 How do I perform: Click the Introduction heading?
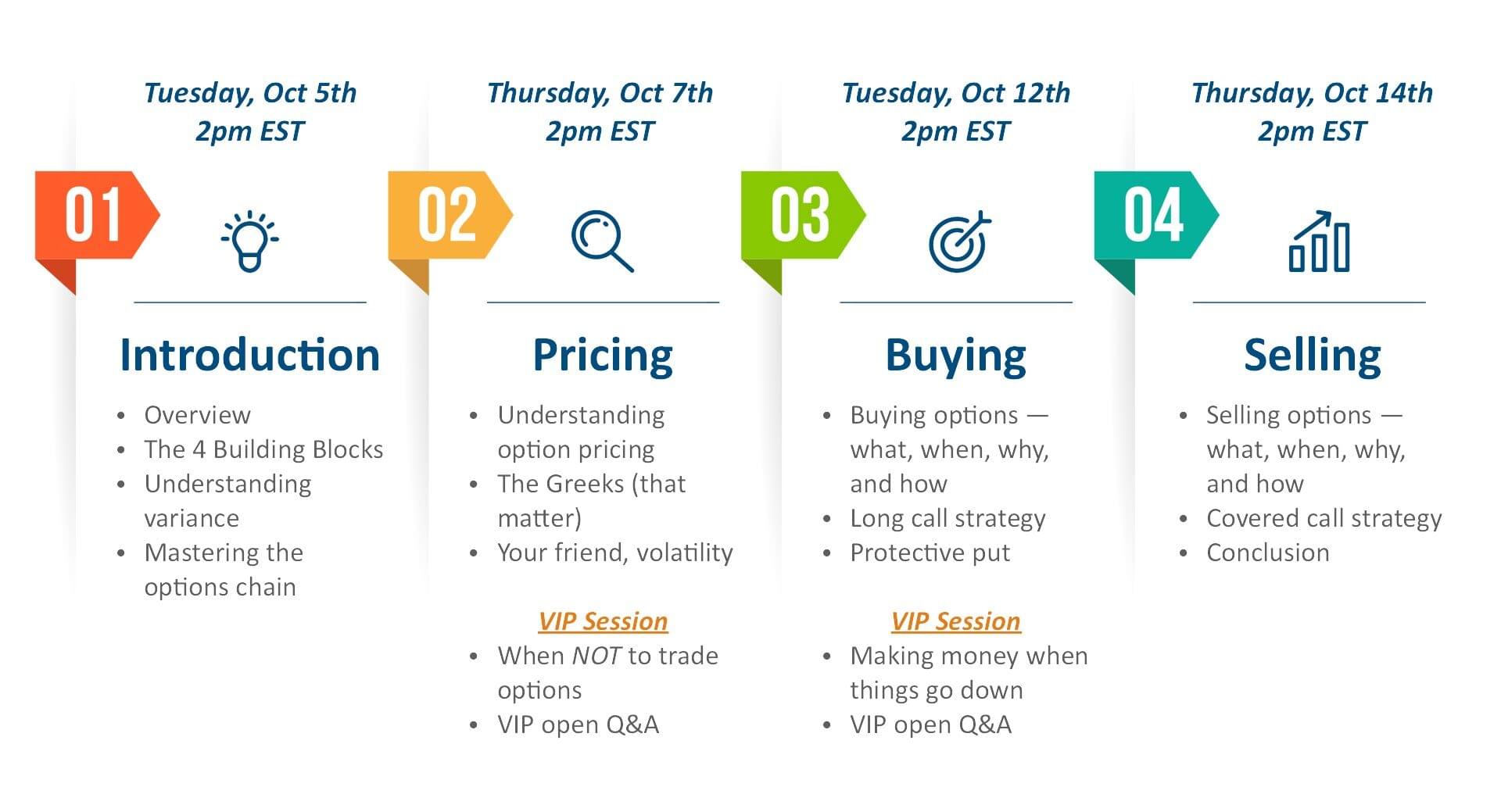pos(250,356)
